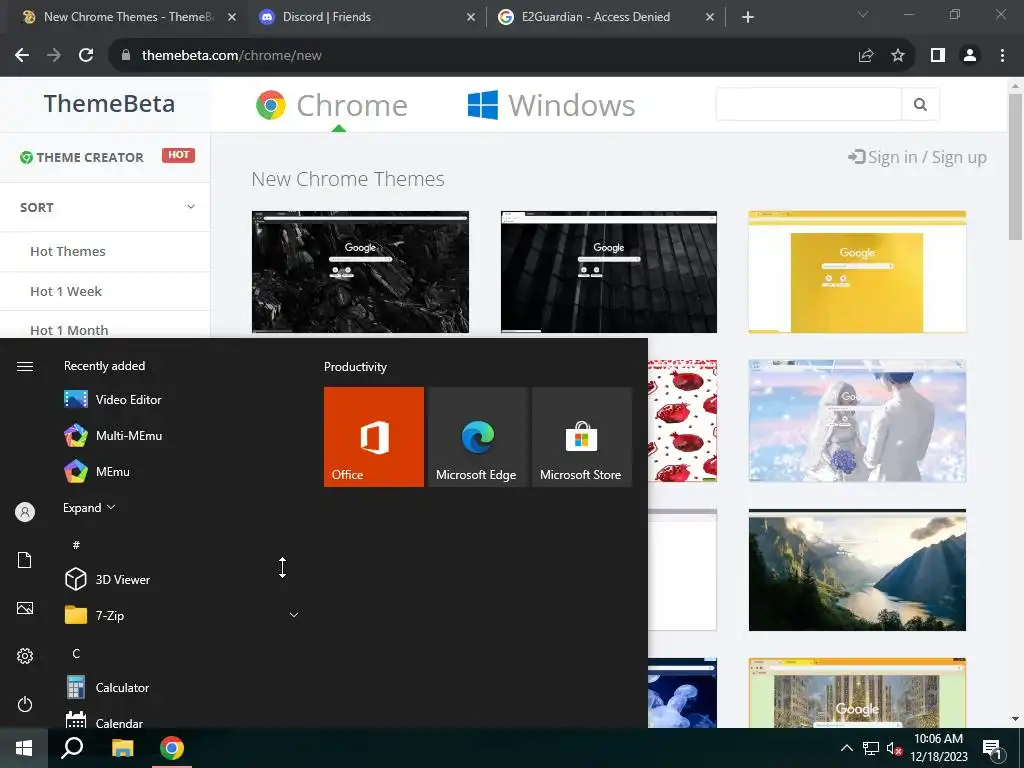This screenshot has width=1024, height=768.
Task: Click the forward navigation arrow
Action: coord(54,56)
